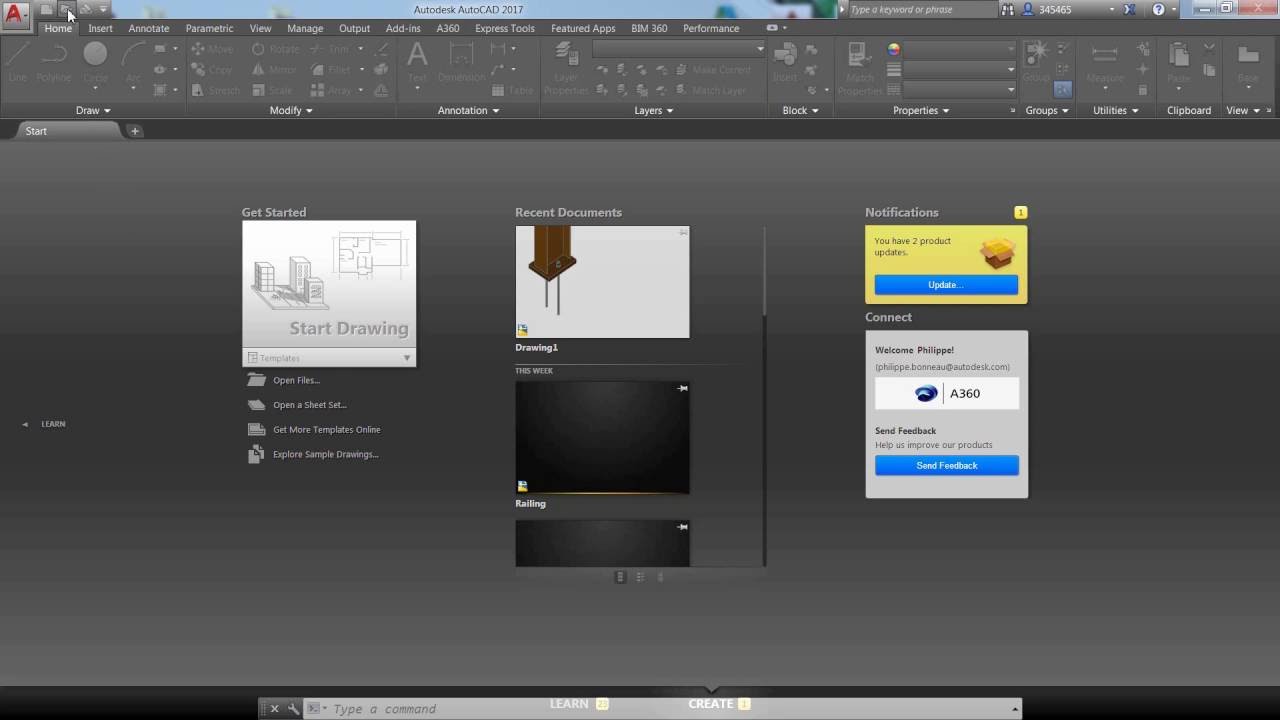1280x720 pixels.
Task: Open the AutoCAD application menu button
Action: coord(15,15)
